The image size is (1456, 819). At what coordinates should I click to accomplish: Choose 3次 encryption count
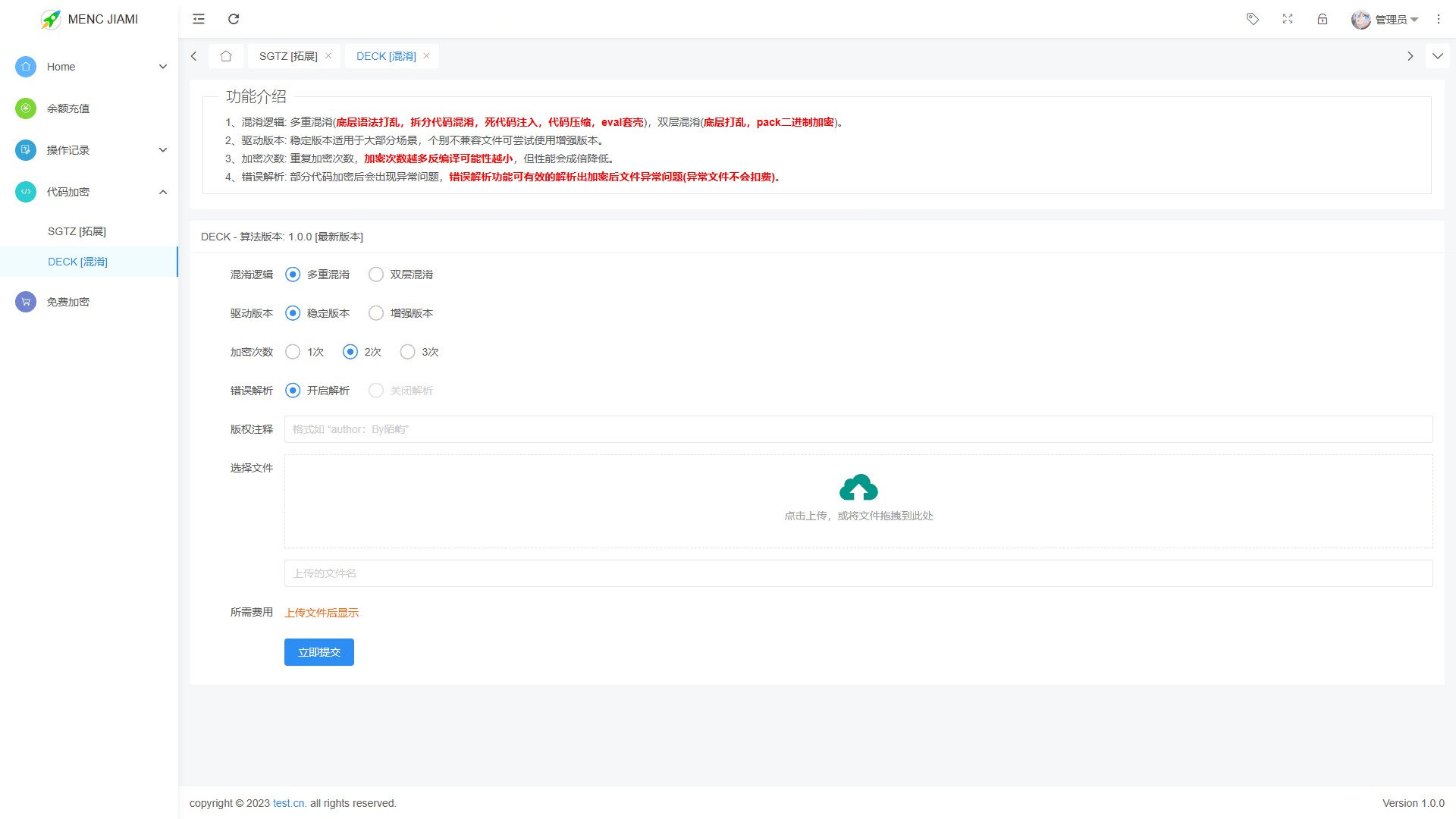(408, 352)
